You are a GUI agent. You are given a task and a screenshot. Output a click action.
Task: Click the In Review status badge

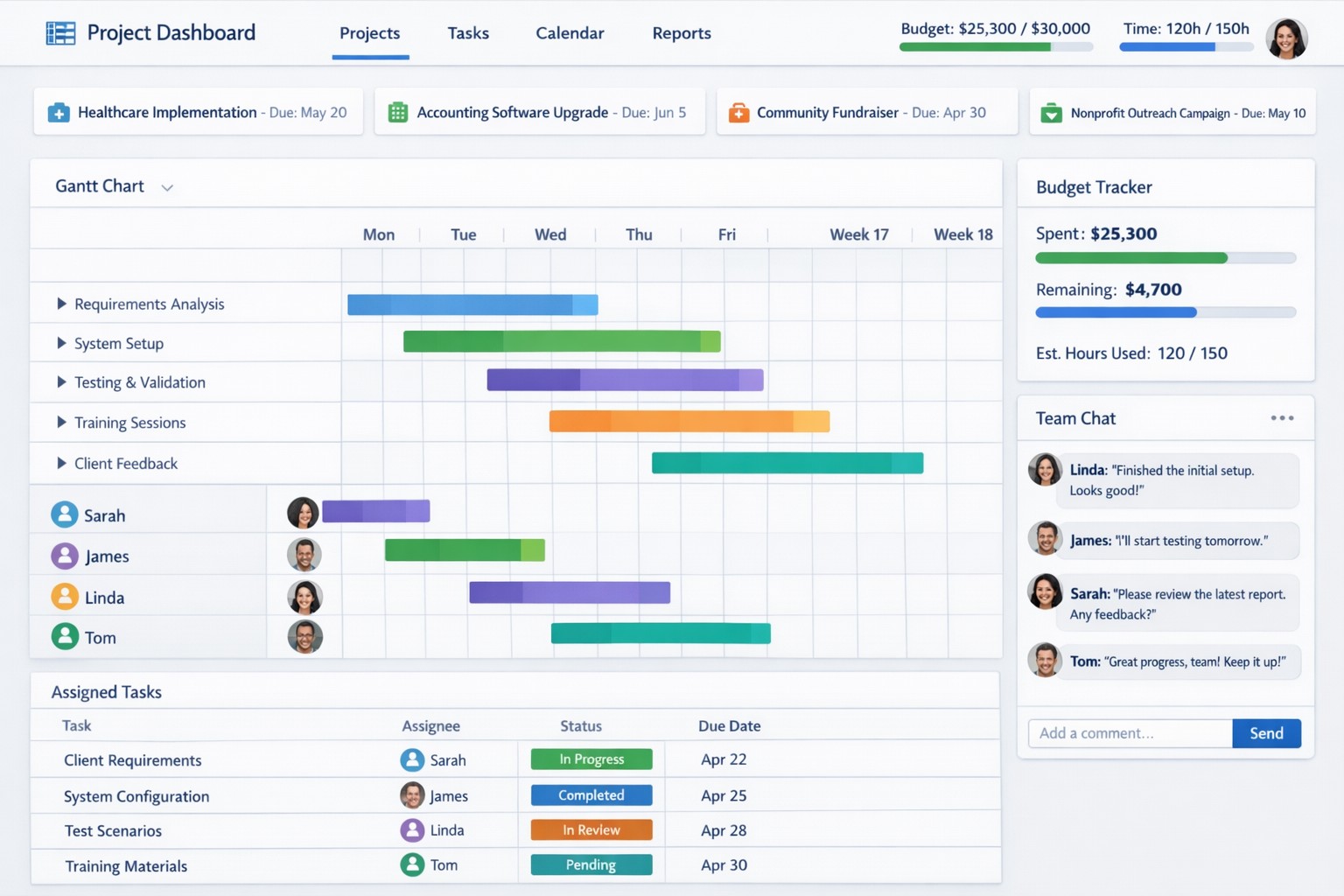pyautogui.click(x=591, y=829)
